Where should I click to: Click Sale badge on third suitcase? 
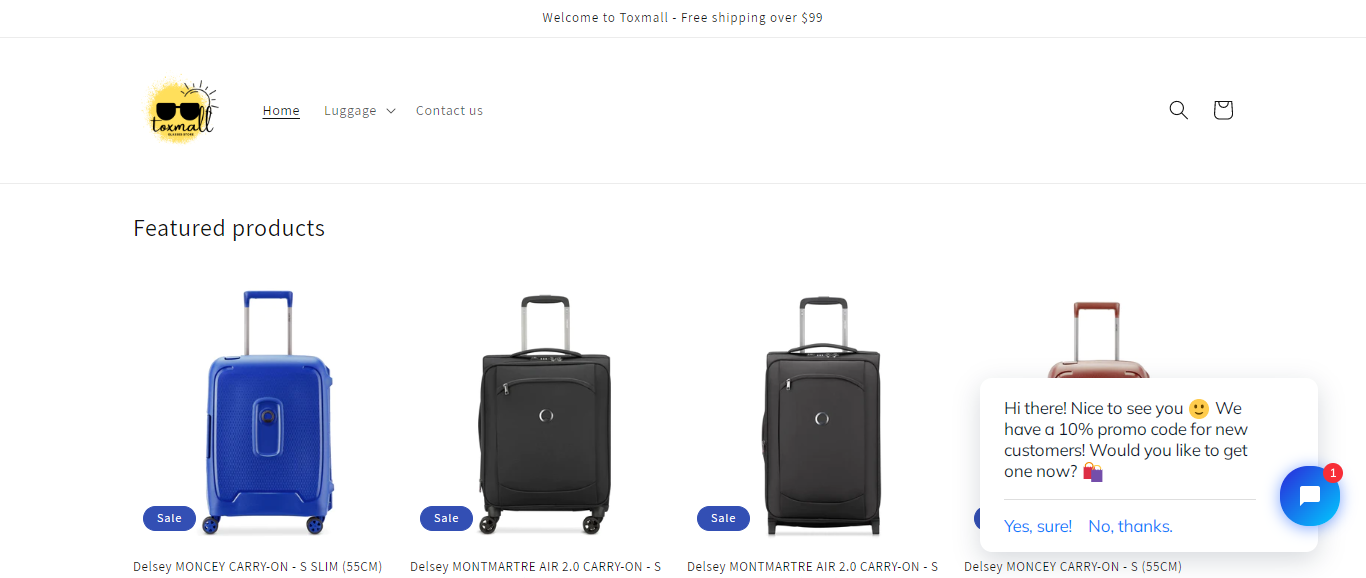pos(723,518)
